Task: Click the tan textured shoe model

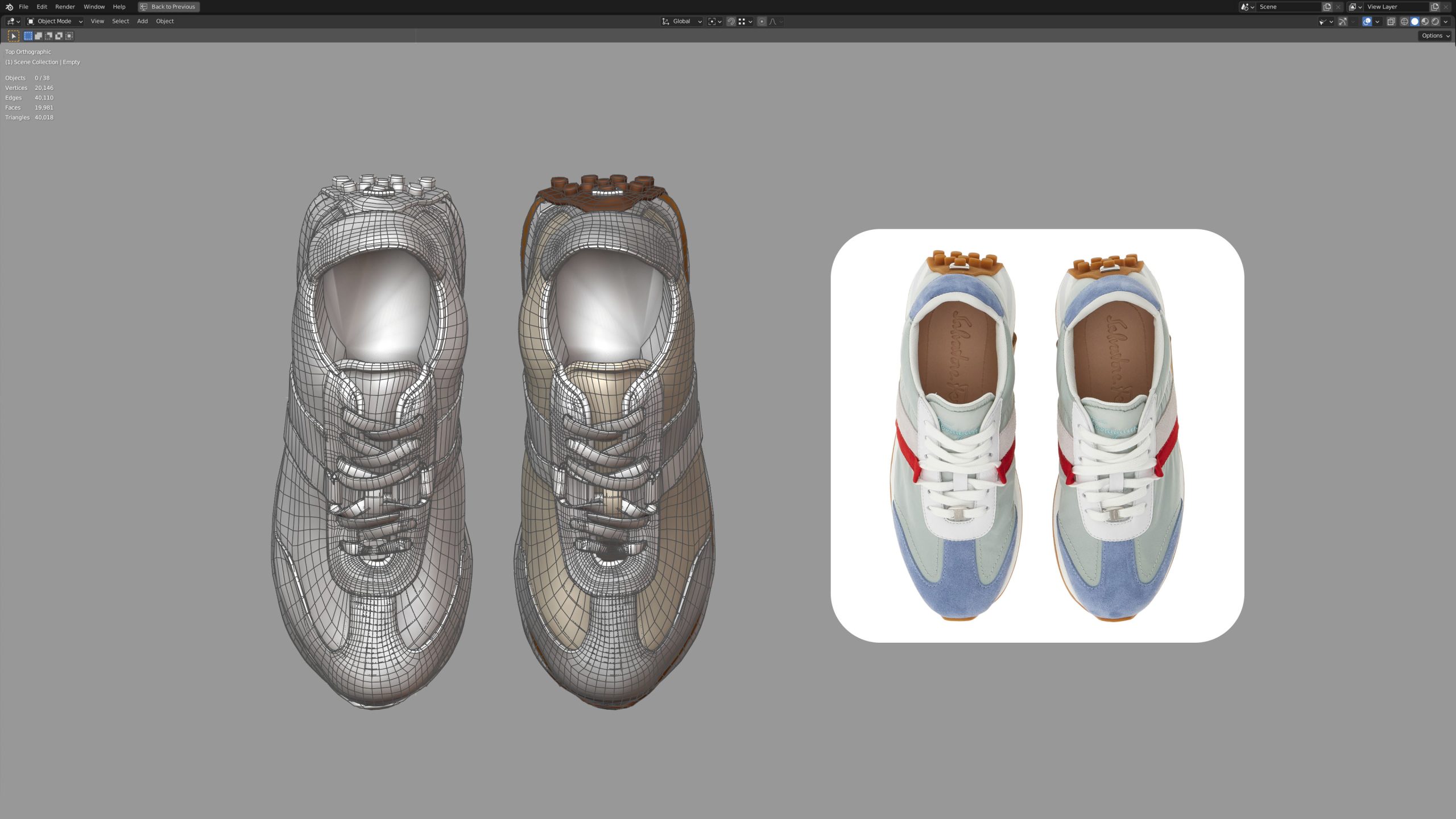Action: point(614,442)
